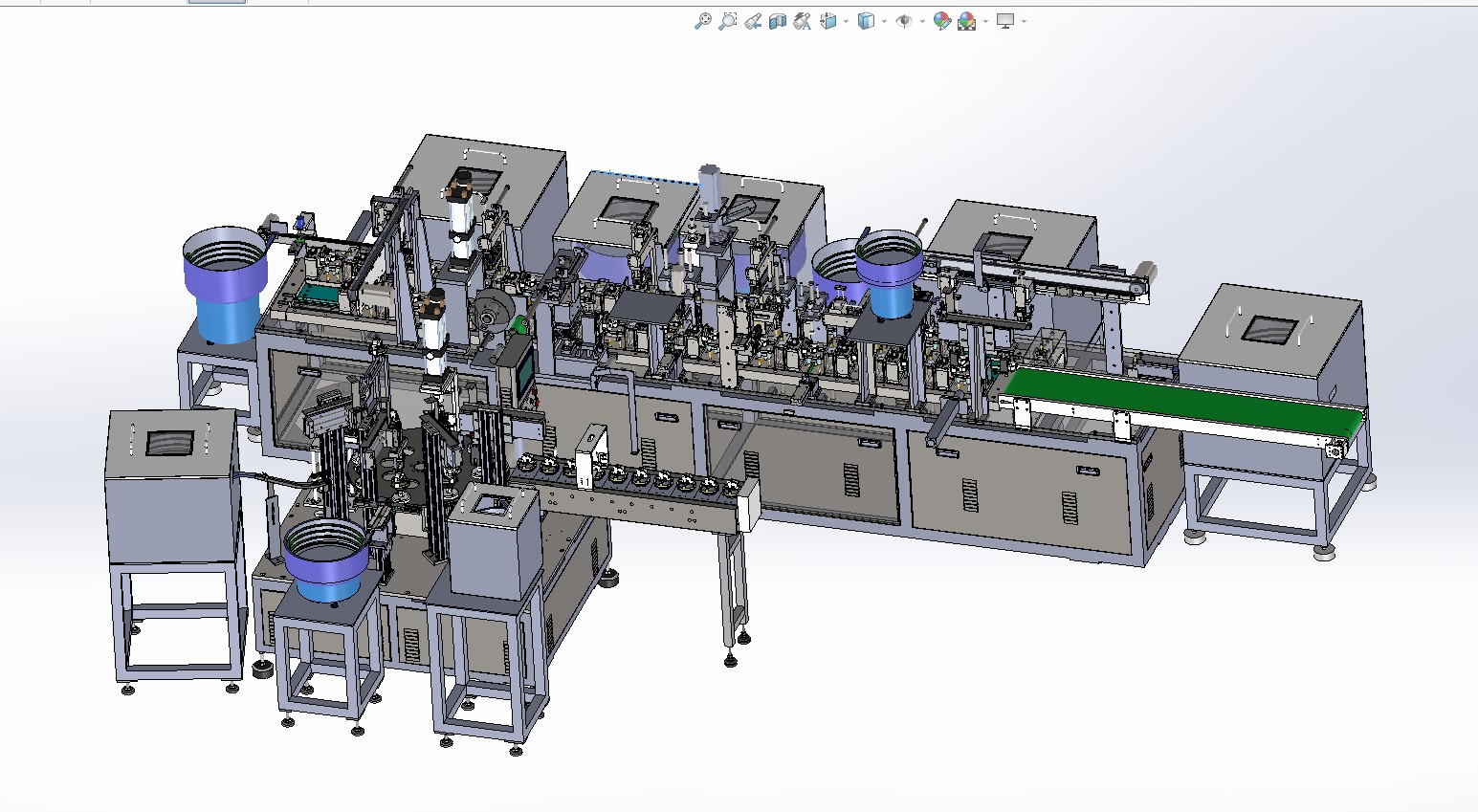
Task: Expand the View Orientation dropdown arrow
Action: coord(846,21)
